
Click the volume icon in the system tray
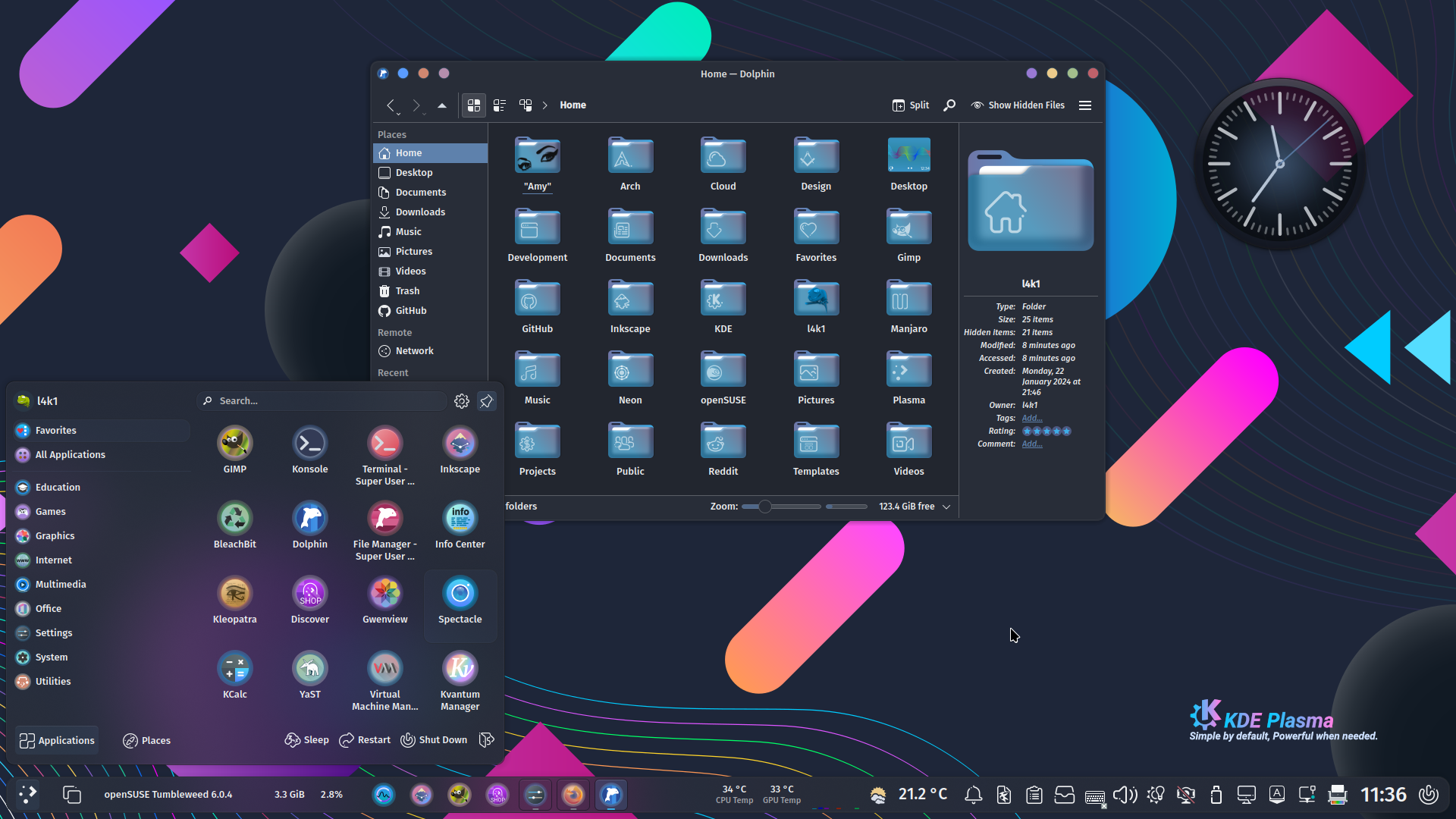tap(1125, 795)
